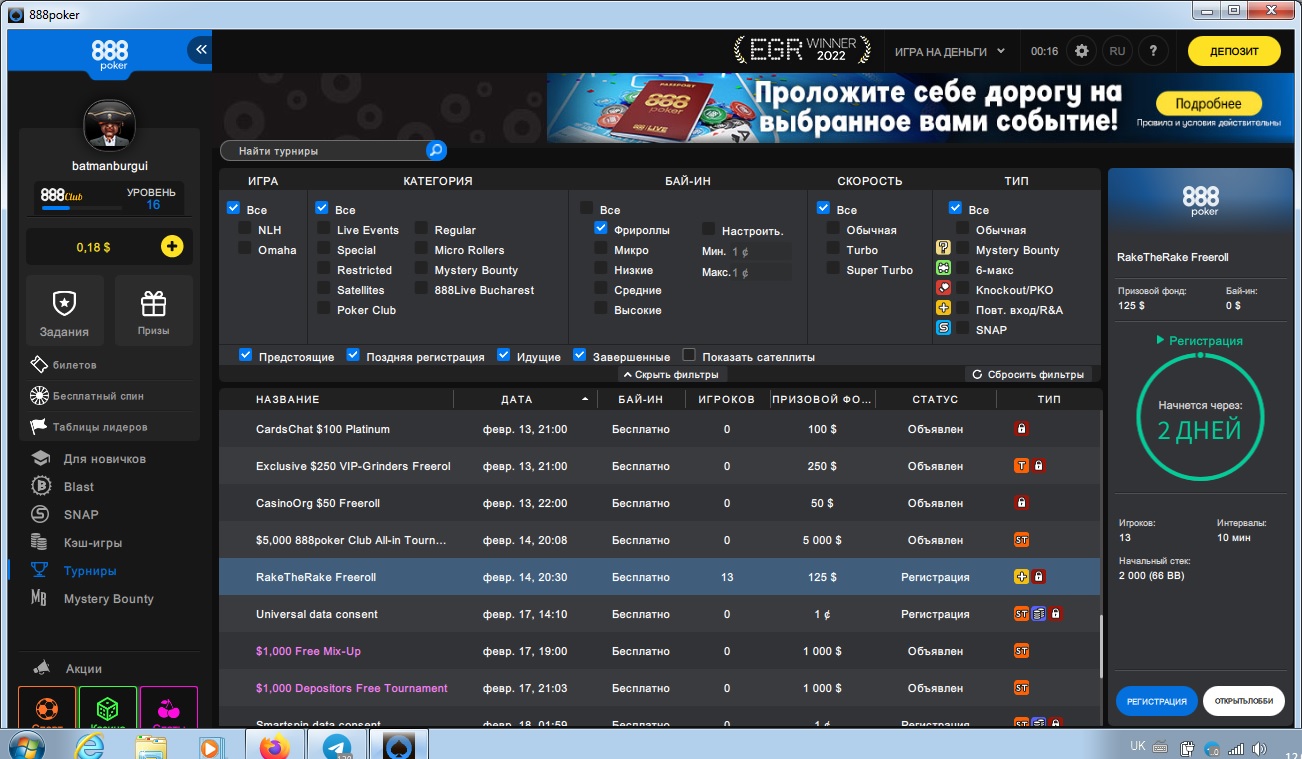Viewport: 1302px width, 759px height.
Task: Click Подробнее banner button
Action: (1208, 104)
